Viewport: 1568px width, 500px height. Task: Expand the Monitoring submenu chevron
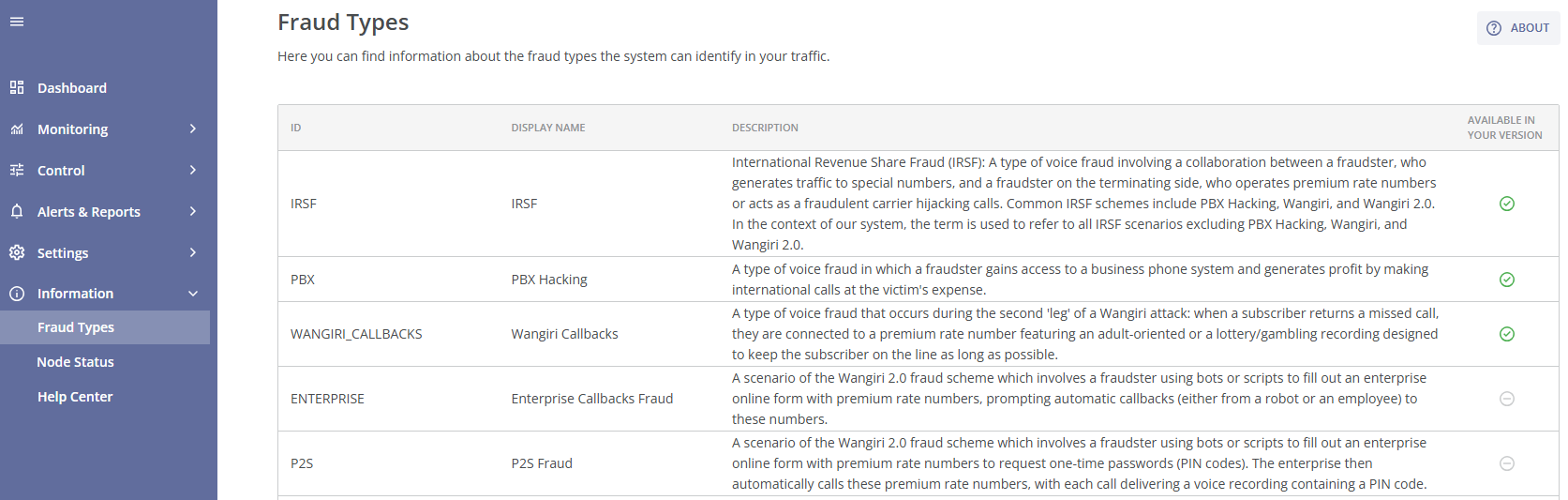(x=193, y=129)
